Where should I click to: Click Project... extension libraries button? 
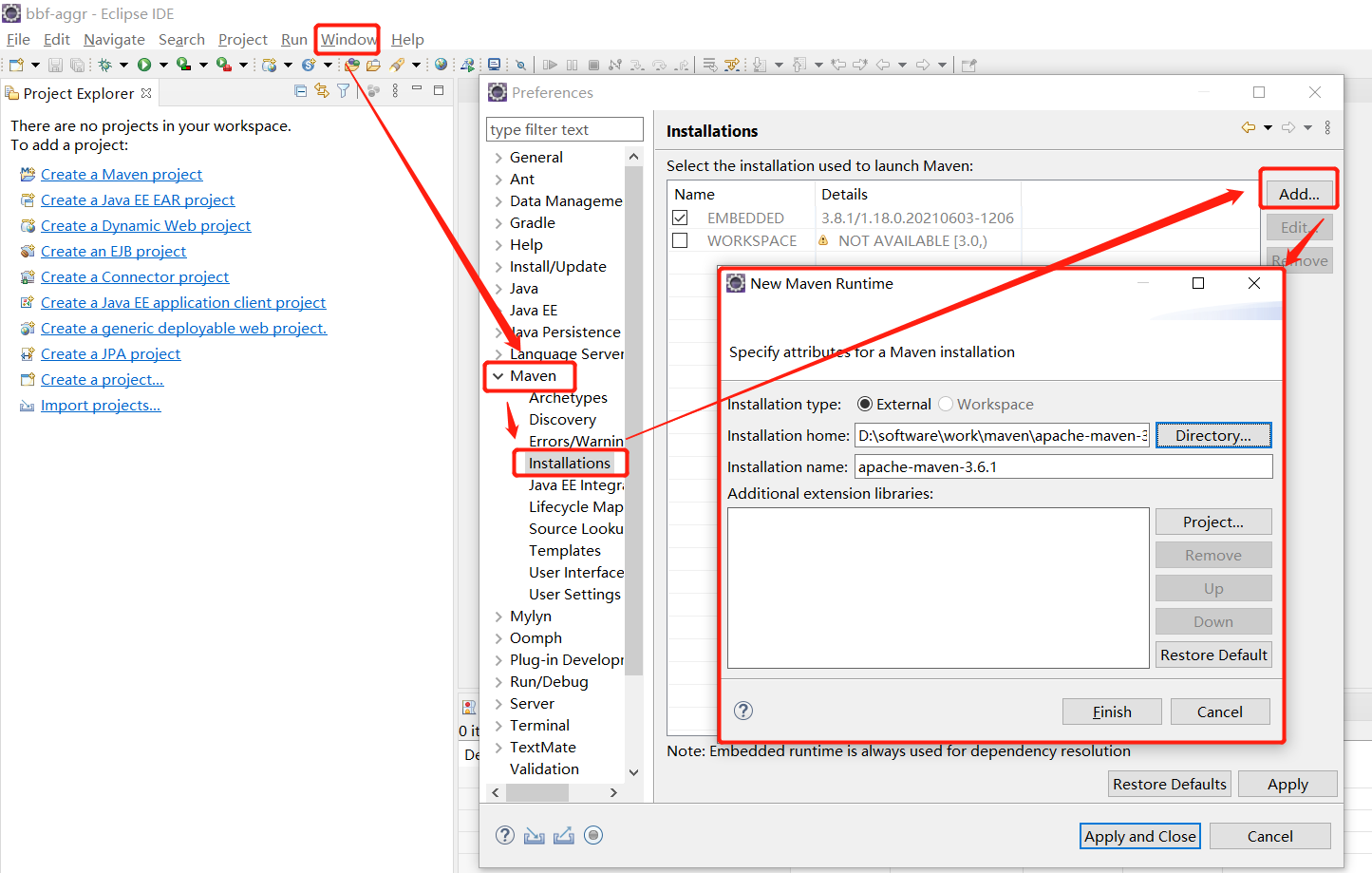pos(1213,522)
